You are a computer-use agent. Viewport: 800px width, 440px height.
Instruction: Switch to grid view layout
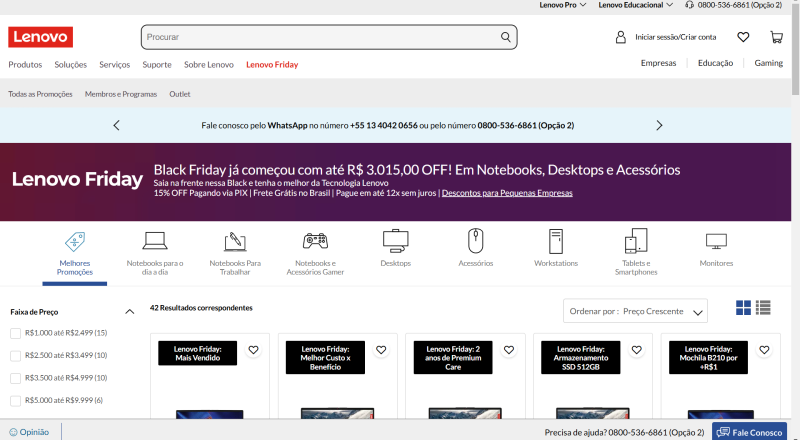click(x=743, y=307)
